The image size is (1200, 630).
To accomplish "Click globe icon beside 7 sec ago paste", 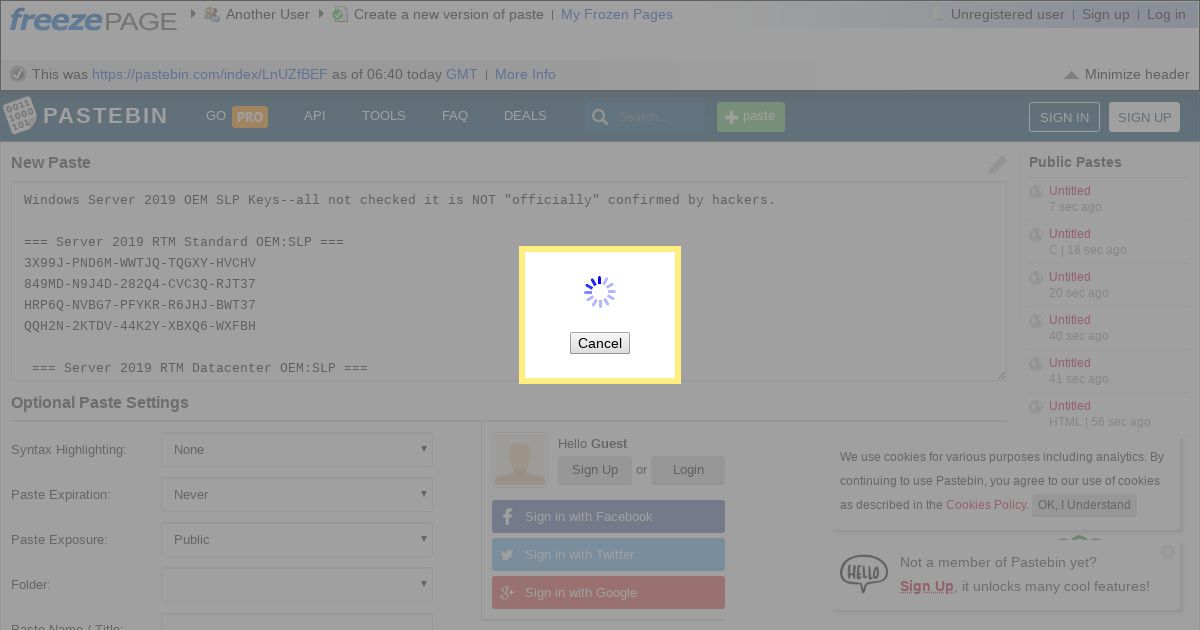I will (1036, 192).
